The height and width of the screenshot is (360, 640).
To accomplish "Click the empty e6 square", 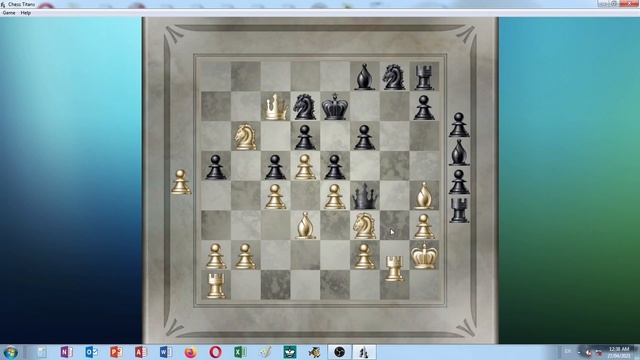I will click(335, 136).
